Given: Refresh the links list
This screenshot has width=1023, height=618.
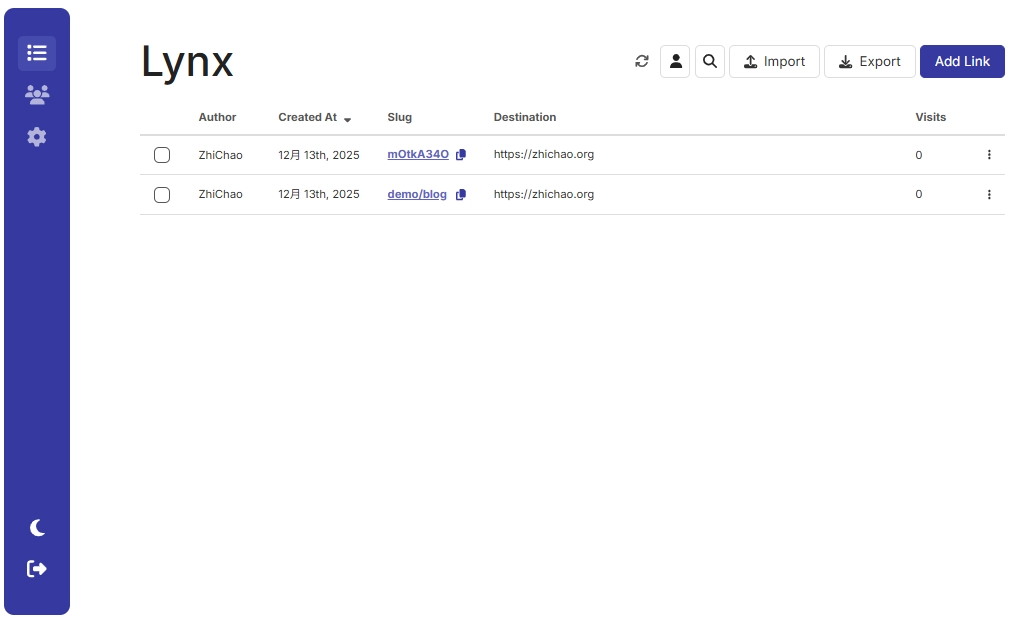Looking at the screenshot, I should pyautogui.click(x=642, y=62).
